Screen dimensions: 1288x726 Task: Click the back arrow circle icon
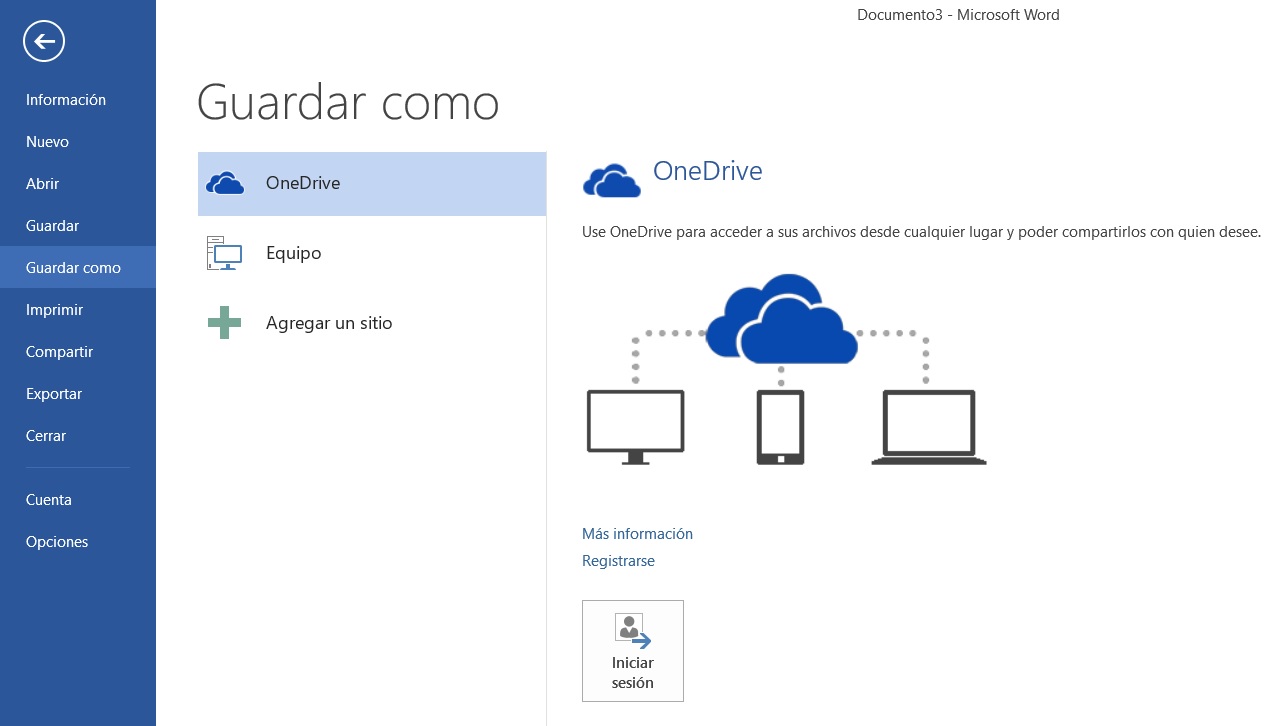point(44,41)
